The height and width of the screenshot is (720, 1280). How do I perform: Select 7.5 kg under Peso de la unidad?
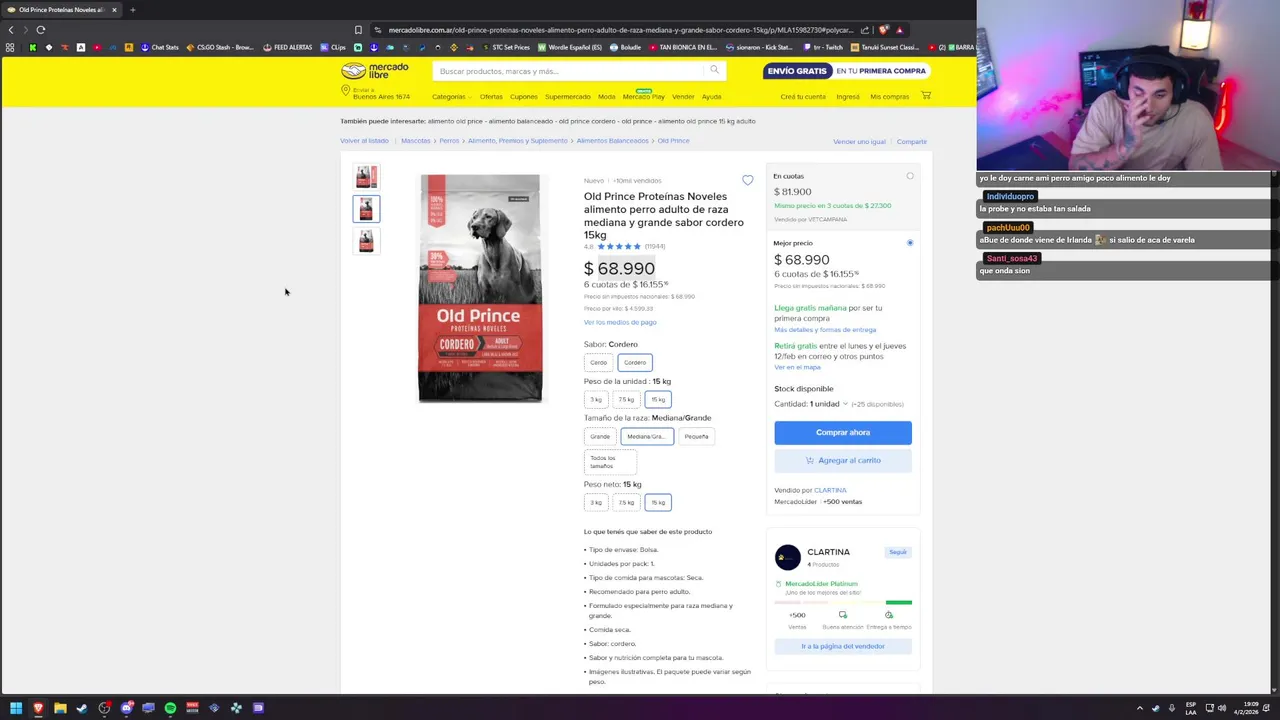pos(626,399)
